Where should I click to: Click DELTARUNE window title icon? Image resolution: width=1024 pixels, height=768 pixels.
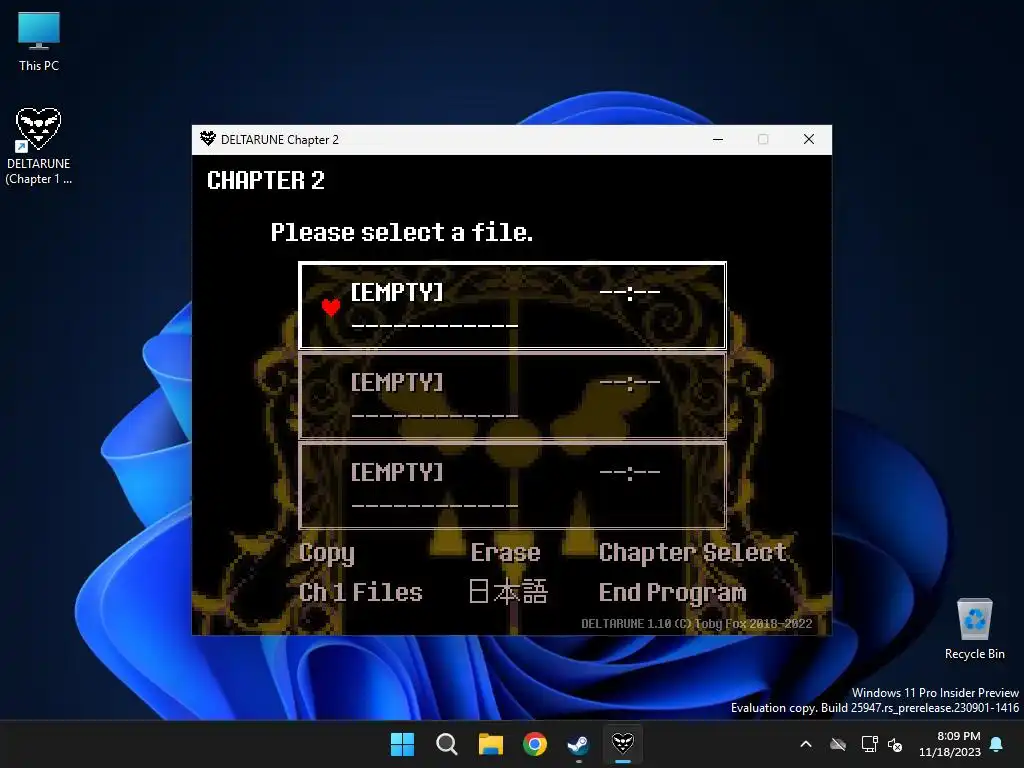[x=208, y=138]
